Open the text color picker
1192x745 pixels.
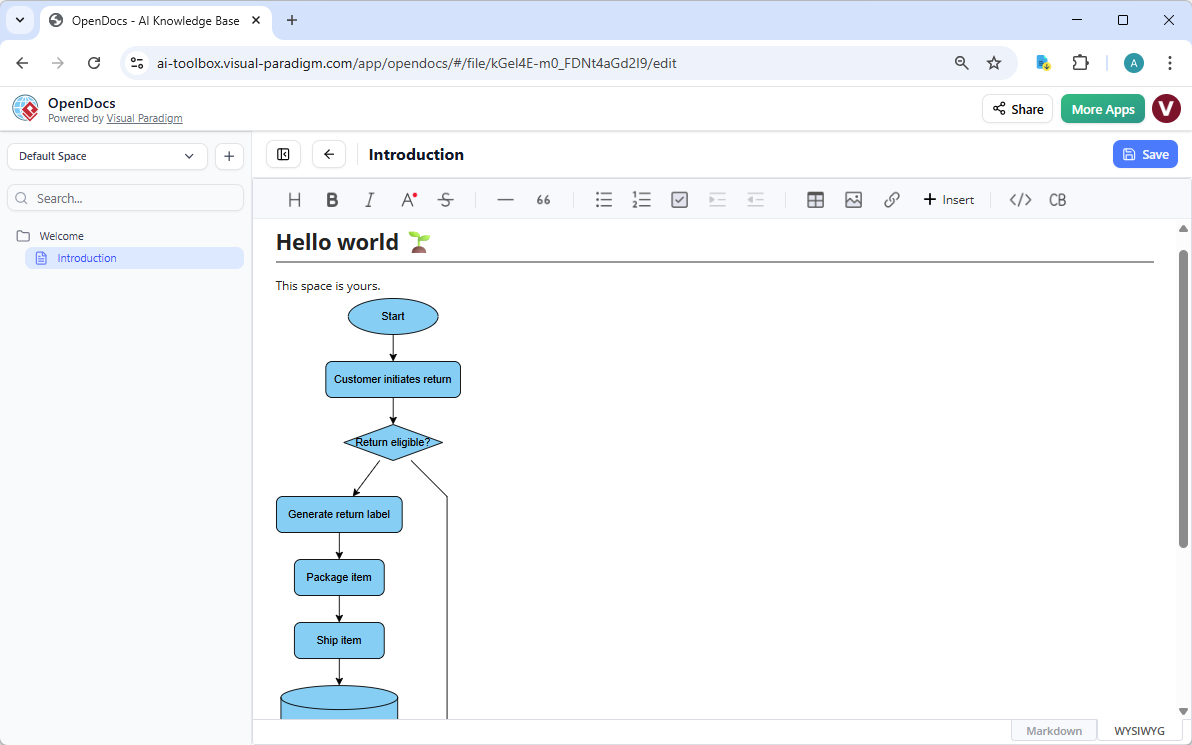point(407,199)
